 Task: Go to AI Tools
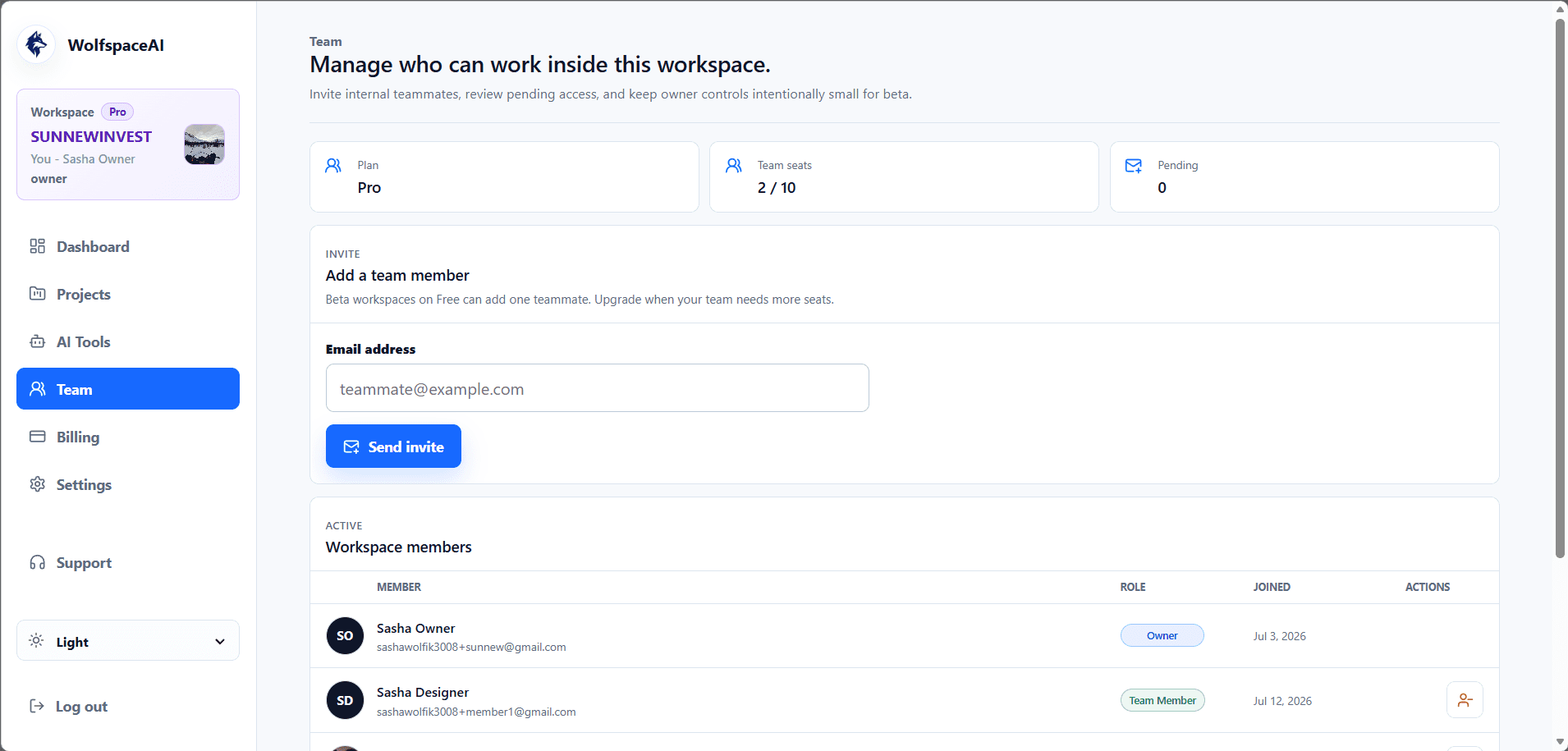pos(128,342)
